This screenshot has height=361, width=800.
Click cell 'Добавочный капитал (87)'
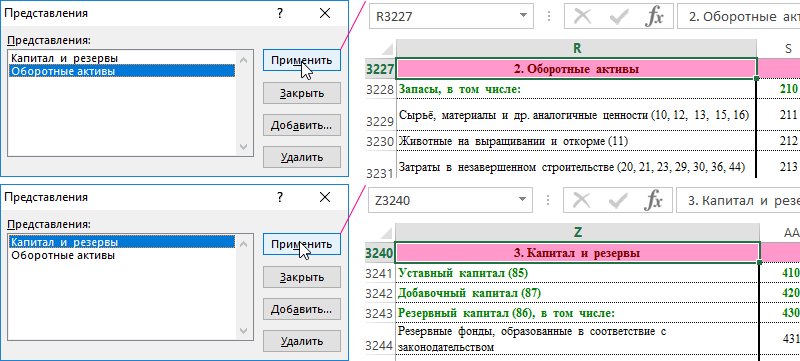(578, 293)
